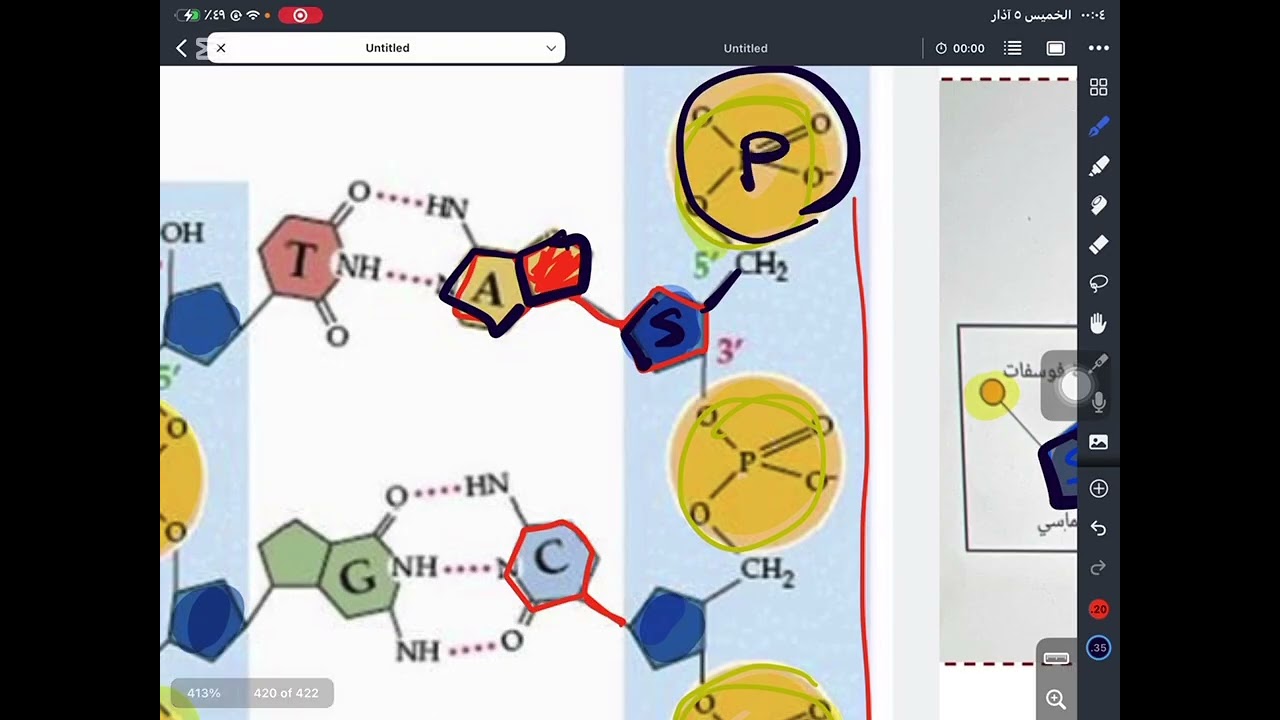This screenshot has width=1280, height=720.
Task: Open the ruler tool
Action: 1056,658
